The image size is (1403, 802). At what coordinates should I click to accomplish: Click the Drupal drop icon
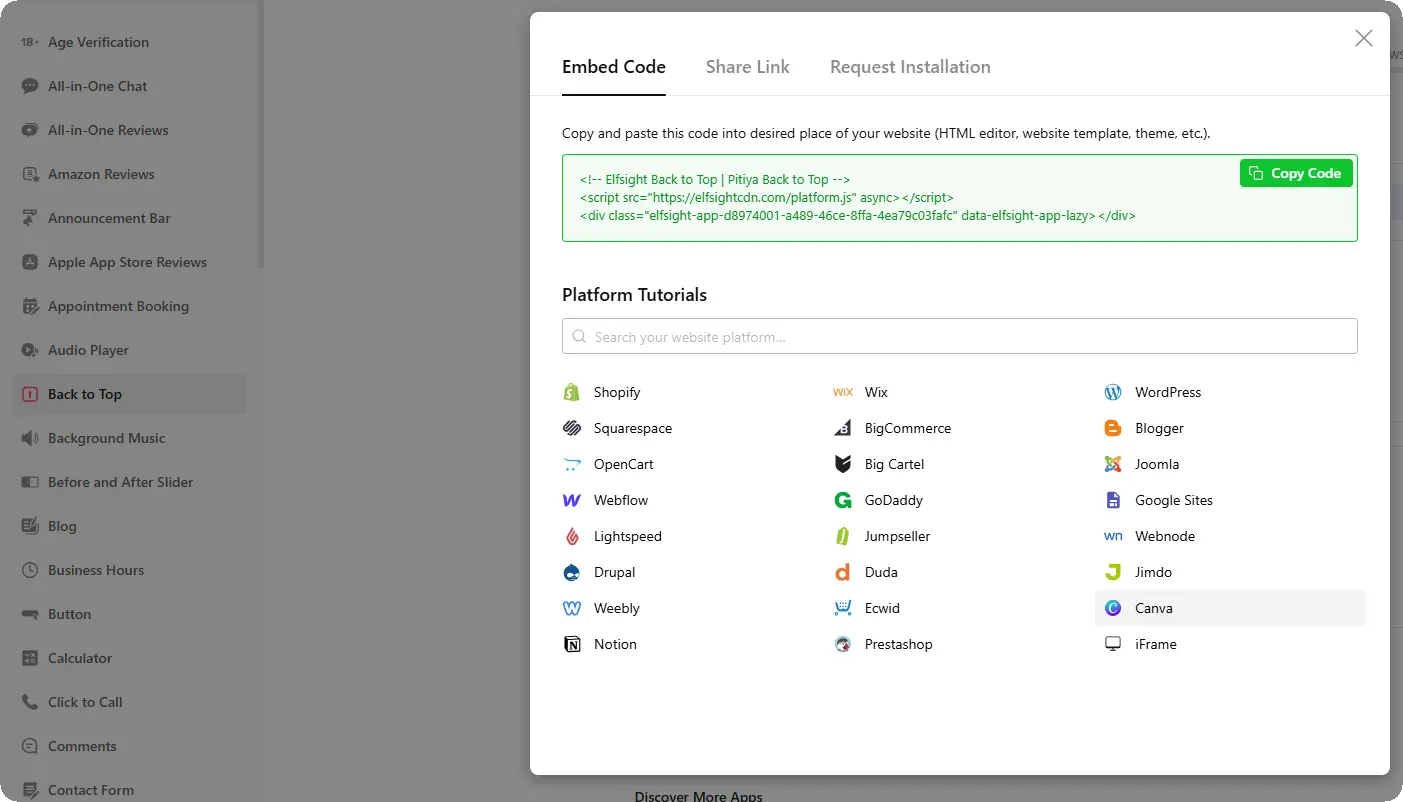(572, 572)
